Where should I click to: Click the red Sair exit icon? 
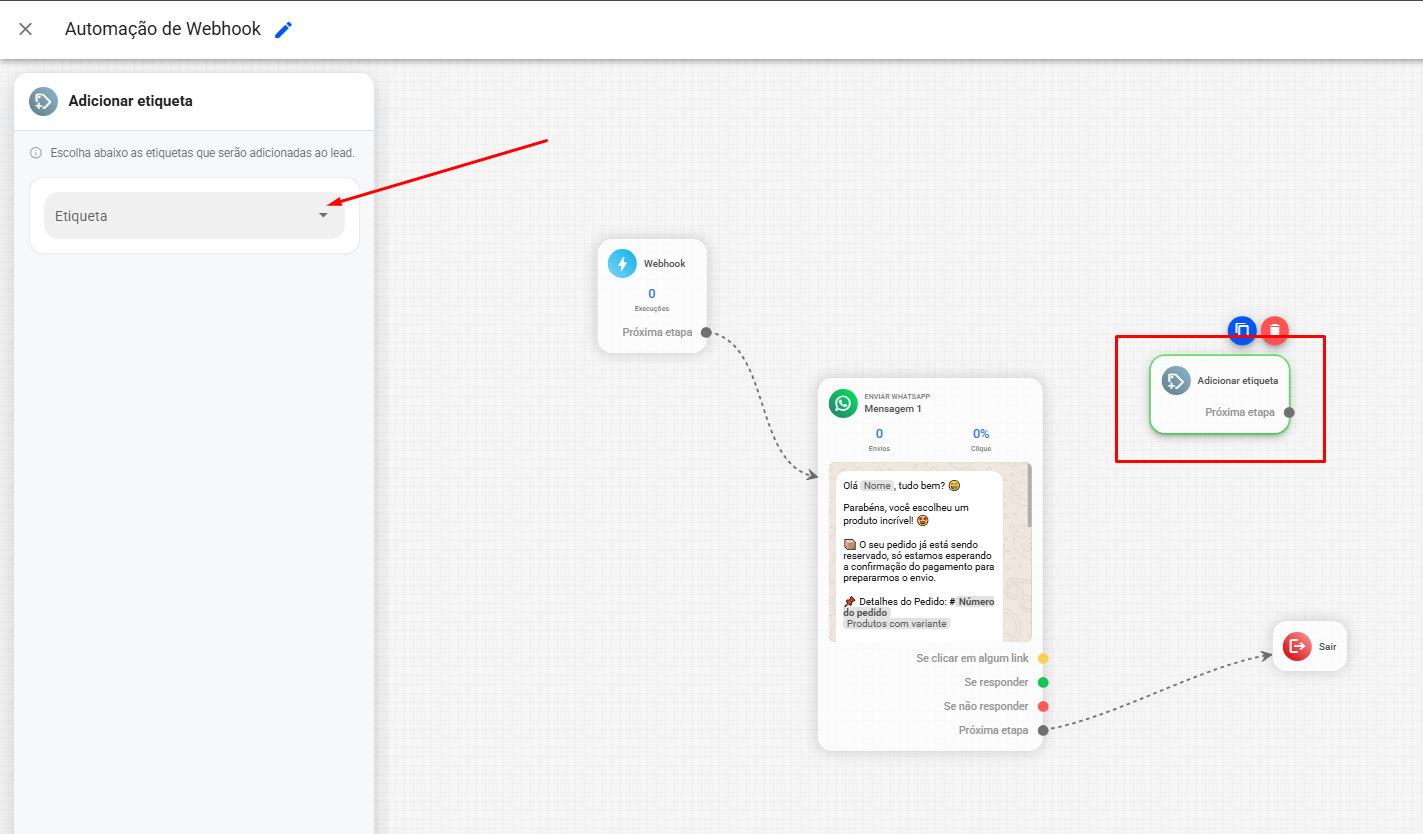tap(1297, 646)
